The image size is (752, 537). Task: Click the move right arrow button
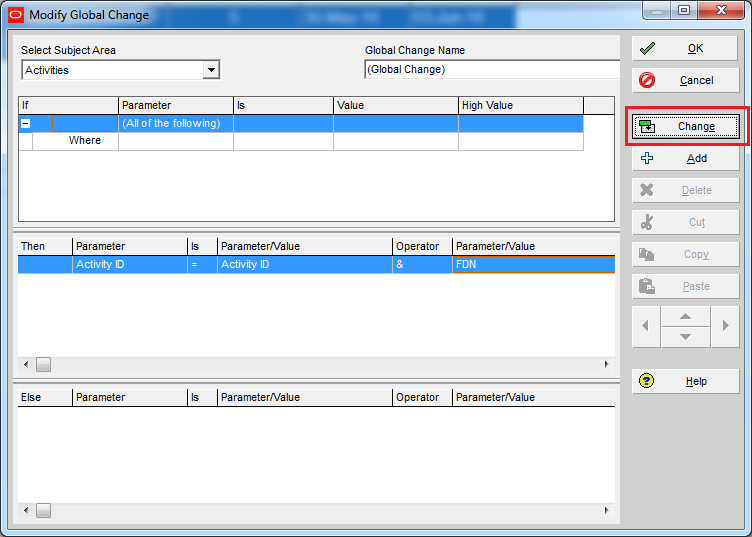click(725, 326)
